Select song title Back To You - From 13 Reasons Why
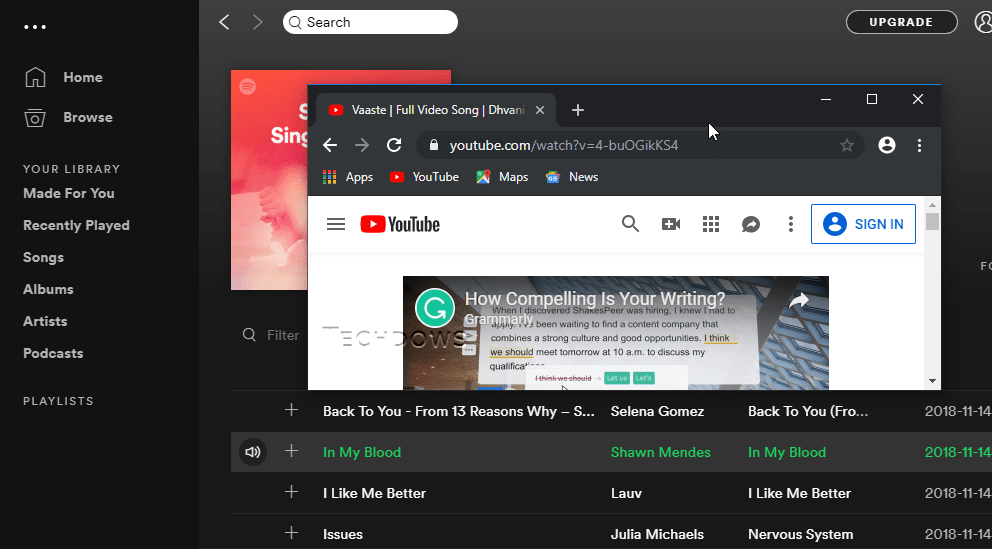 459,412
